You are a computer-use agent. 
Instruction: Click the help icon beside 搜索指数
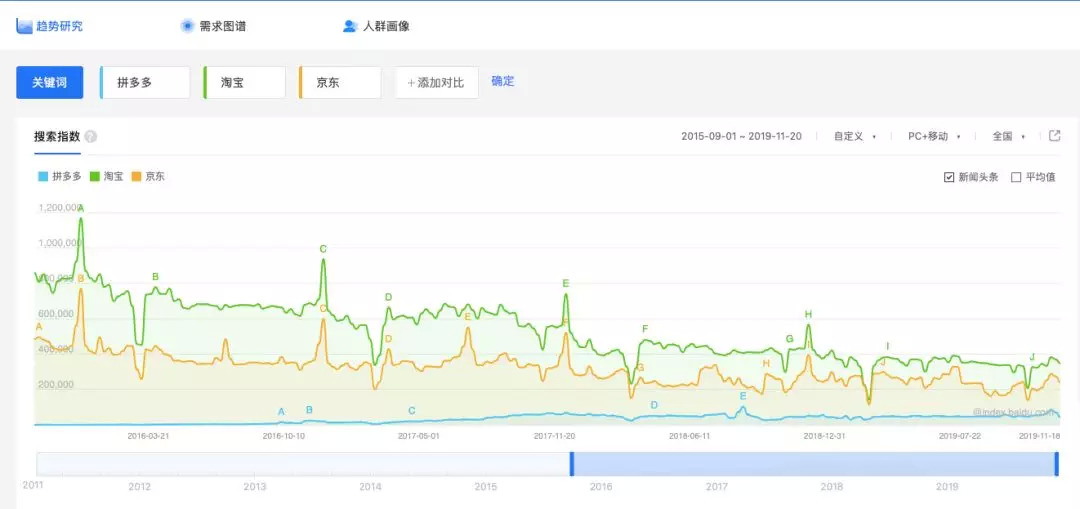(x=91, y=137)
